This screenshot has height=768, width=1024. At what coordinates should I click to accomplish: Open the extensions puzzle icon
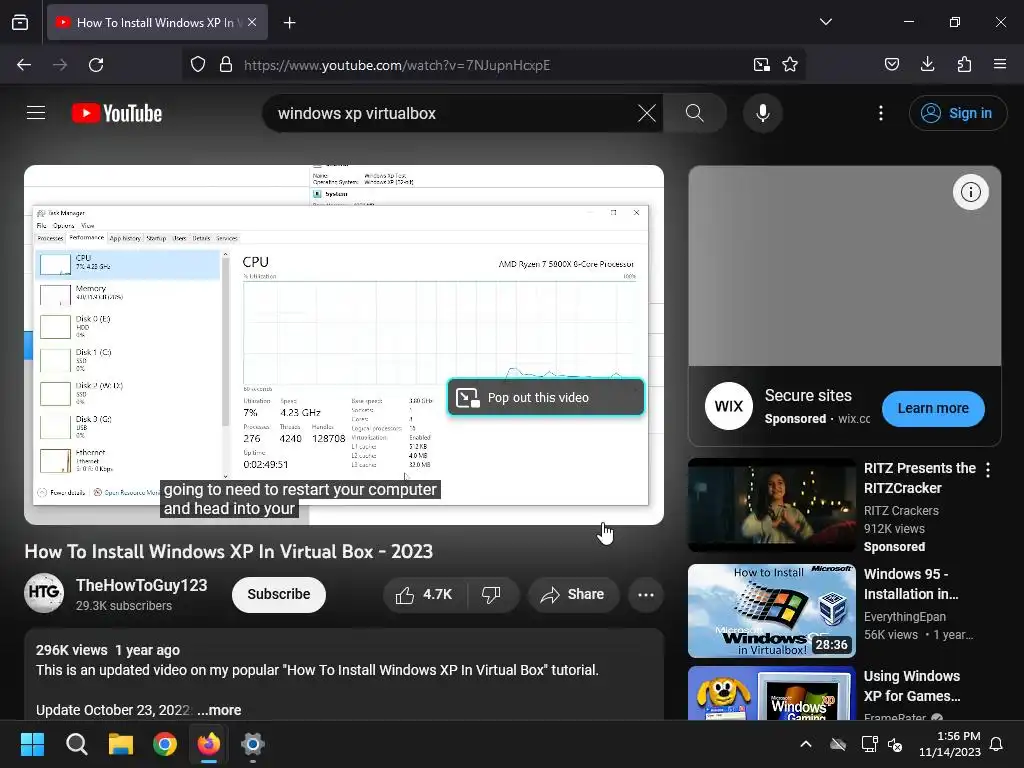pyautogui.click(x=964, y=64)
